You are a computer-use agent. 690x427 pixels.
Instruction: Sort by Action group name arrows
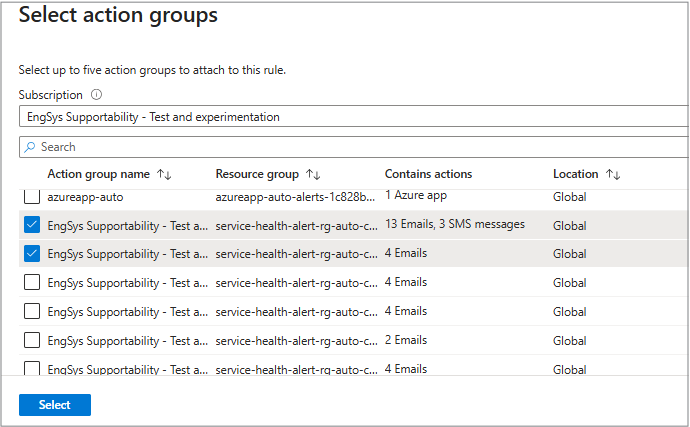point(165,174)
